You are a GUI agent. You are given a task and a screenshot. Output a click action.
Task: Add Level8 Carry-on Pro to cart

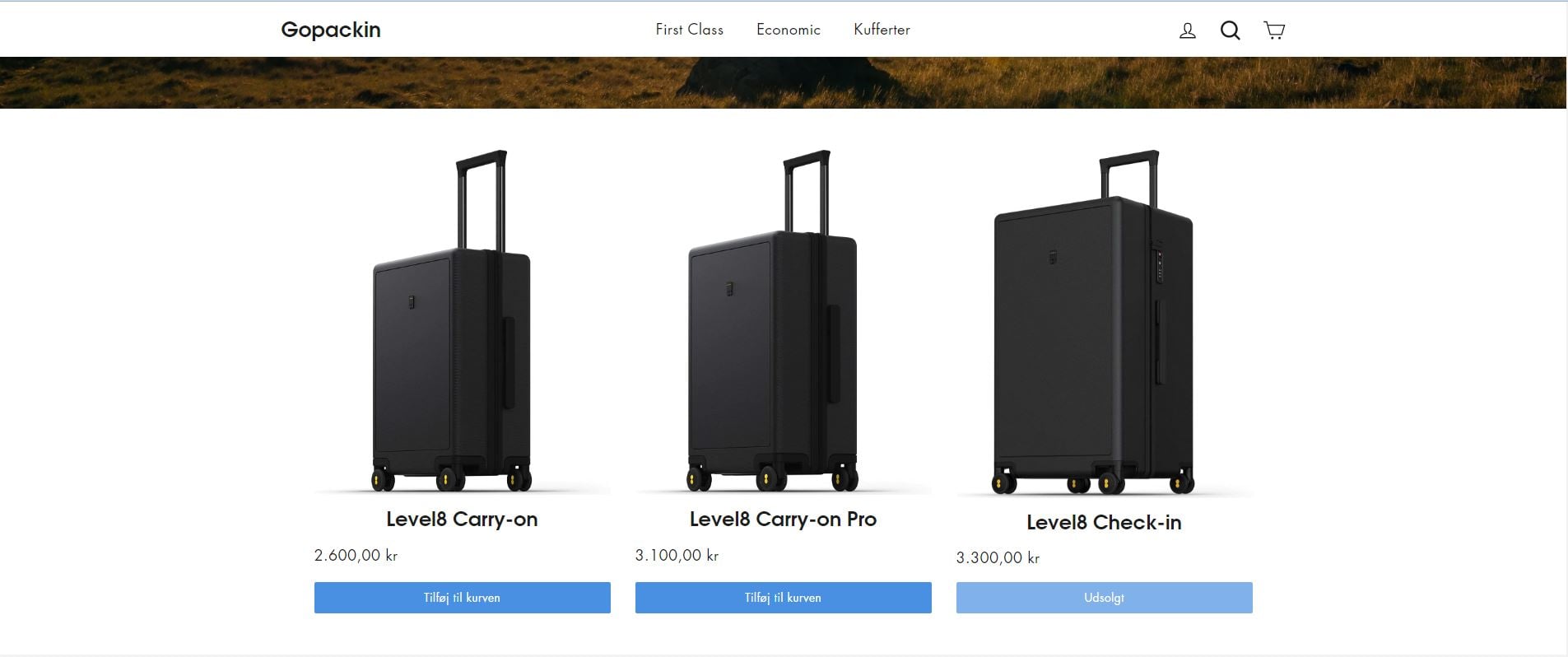coord(784,598)
